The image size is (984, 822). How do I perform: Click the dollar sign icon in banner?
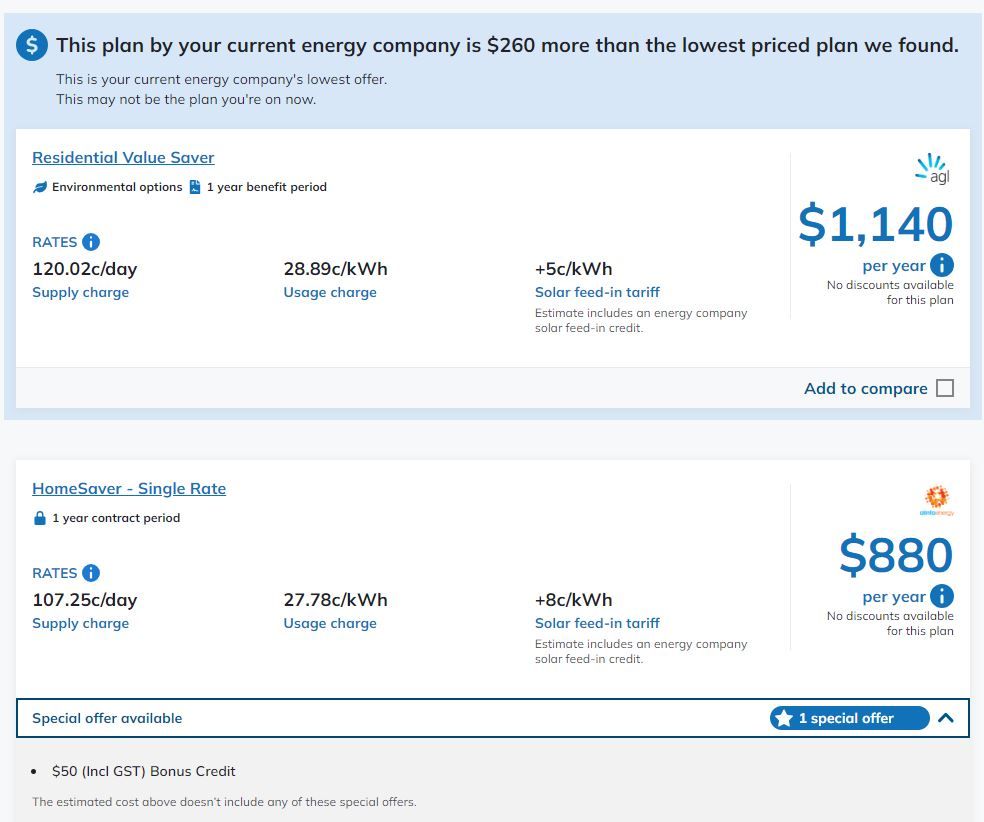point(33,45)
